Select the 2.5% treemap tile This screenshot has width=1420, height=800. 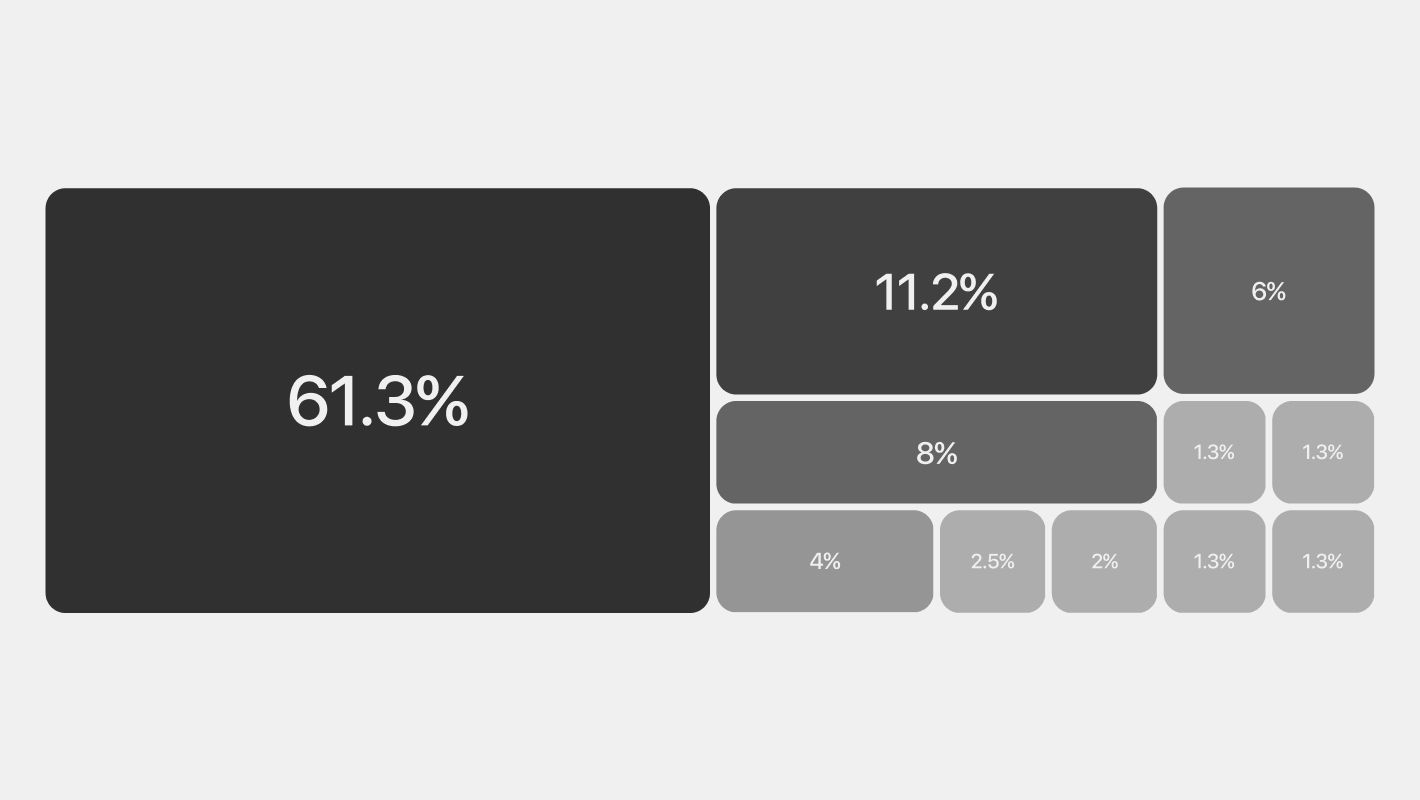pos(992,585)
